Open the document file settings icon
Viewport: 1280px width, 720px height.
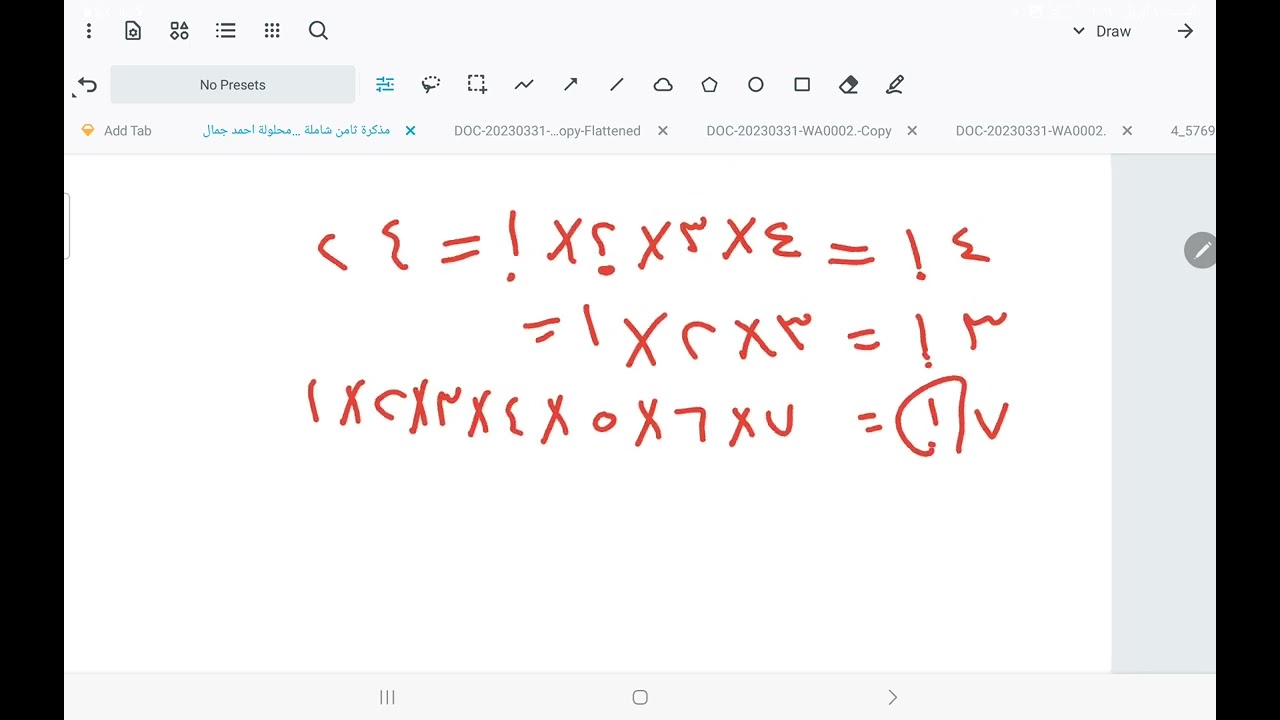pyautogui.click(x=133, y=31)
